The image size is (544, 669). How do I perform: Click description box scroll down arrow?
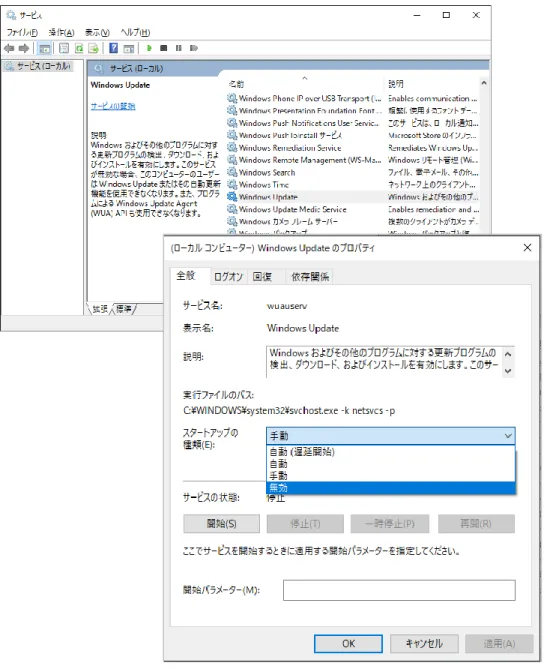click(x=508, y=371)
